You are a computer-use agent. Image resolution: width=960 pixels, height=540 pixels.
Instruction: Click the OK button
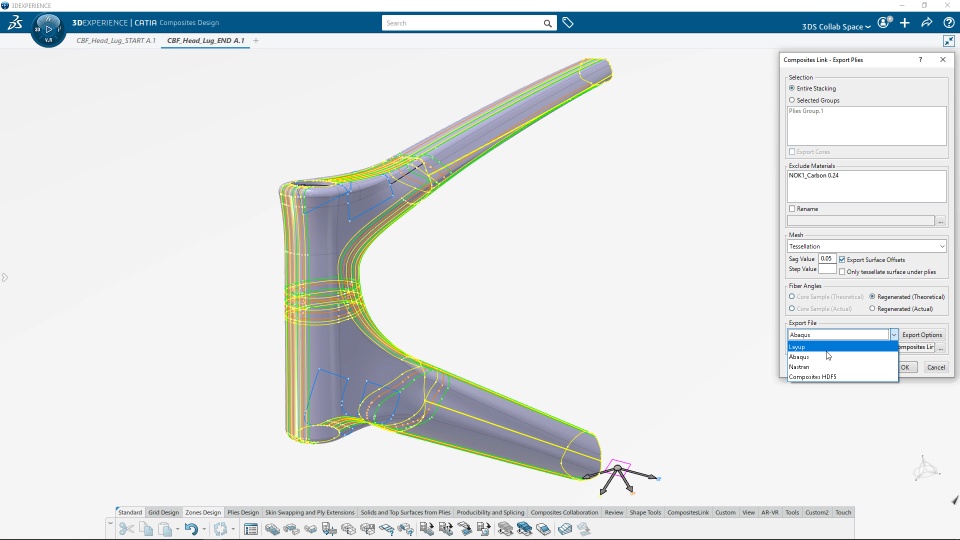906,367
